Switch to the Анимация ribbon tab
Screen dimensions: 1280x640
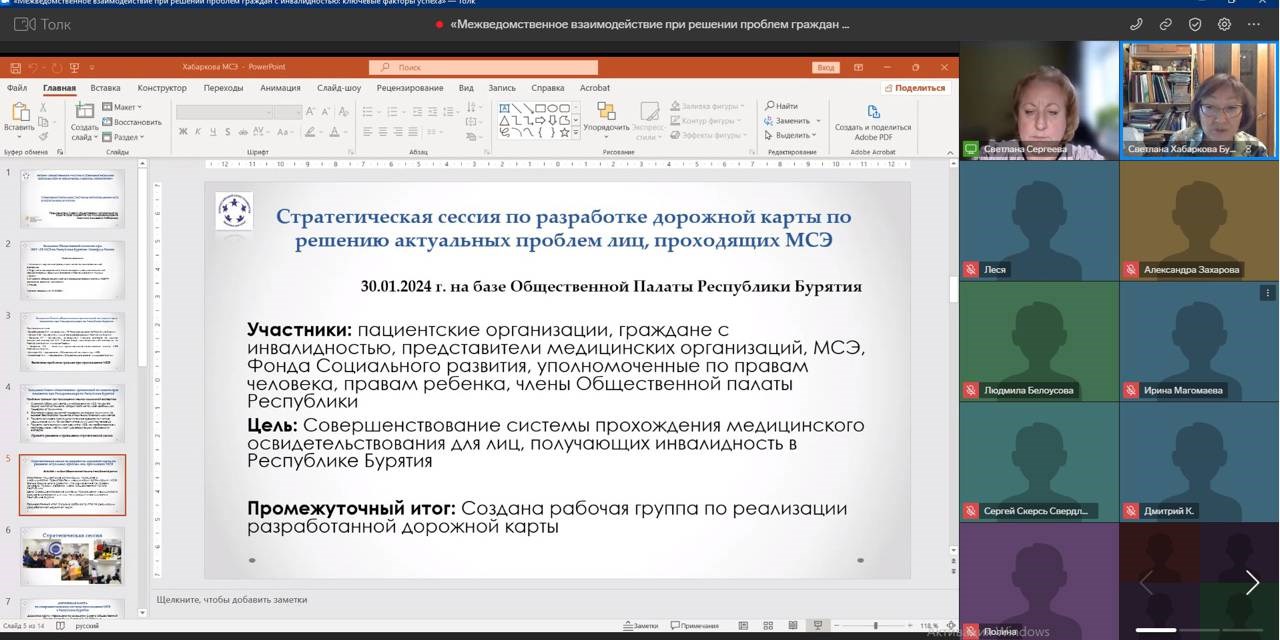click(x=280, y=88)
